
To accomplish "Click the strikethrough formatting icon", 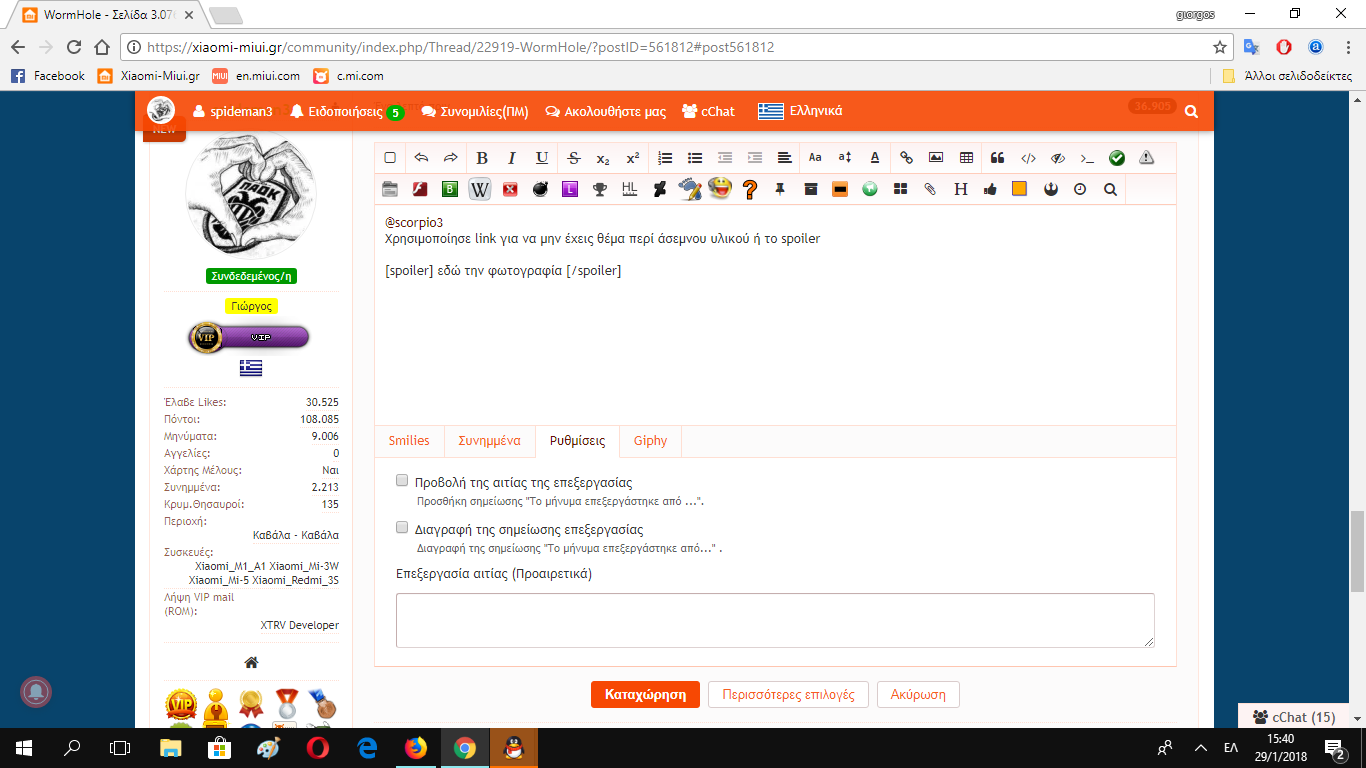I will click(x=573, y=158).
